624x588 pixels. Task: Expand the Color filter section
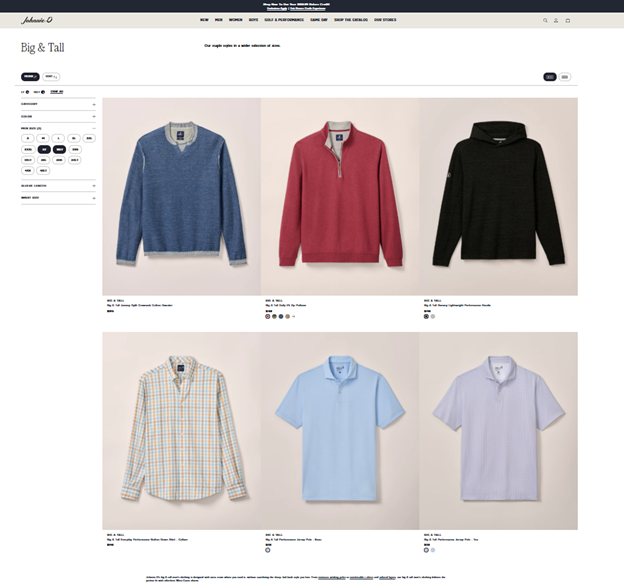(58, 116)
